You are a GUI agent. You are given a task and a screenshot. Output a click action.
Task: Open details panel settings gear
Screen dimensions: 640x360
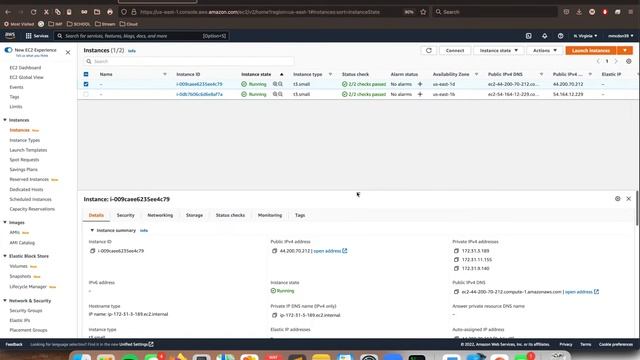pyautogui.click(x=618, y=199)
